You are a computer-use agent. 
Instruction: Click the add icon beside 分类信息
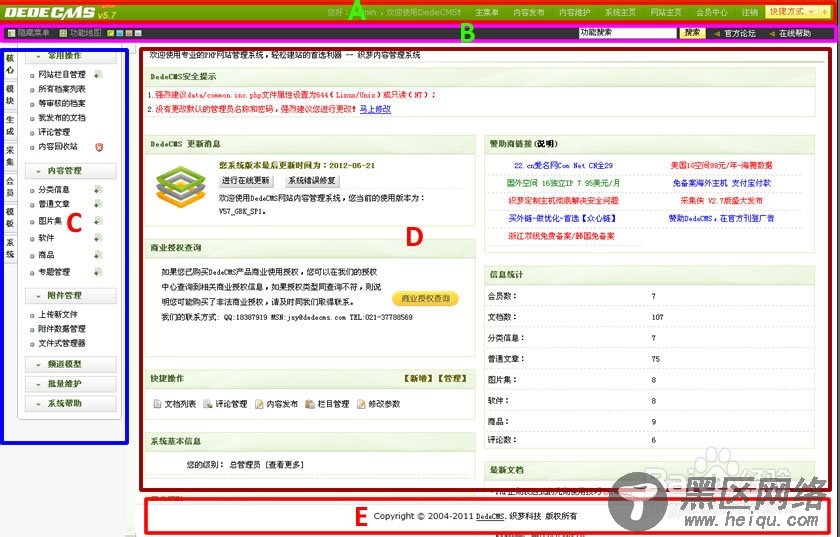[98, 189]
